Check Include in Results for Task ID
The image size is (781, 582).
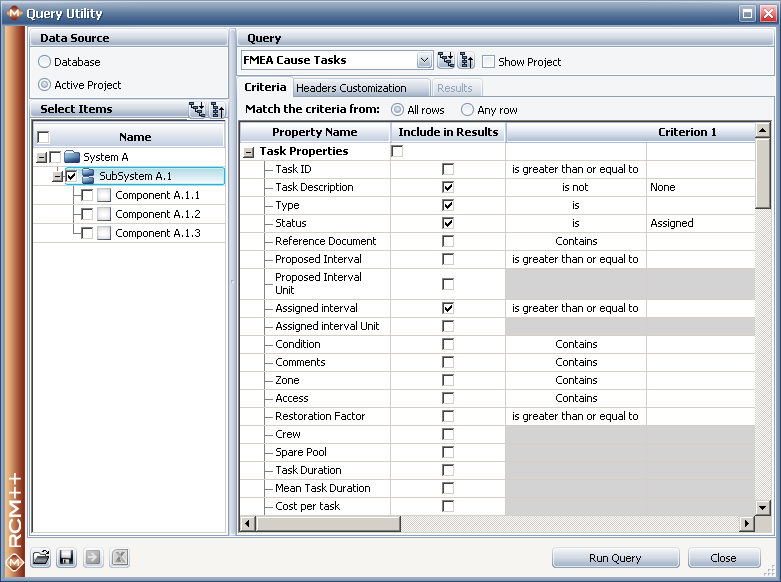point(448,169)
